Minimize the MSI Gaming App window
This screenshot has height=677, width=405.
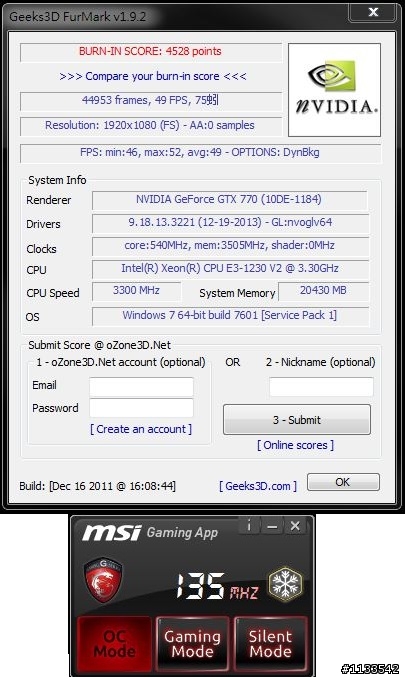(x=272, y=526)
